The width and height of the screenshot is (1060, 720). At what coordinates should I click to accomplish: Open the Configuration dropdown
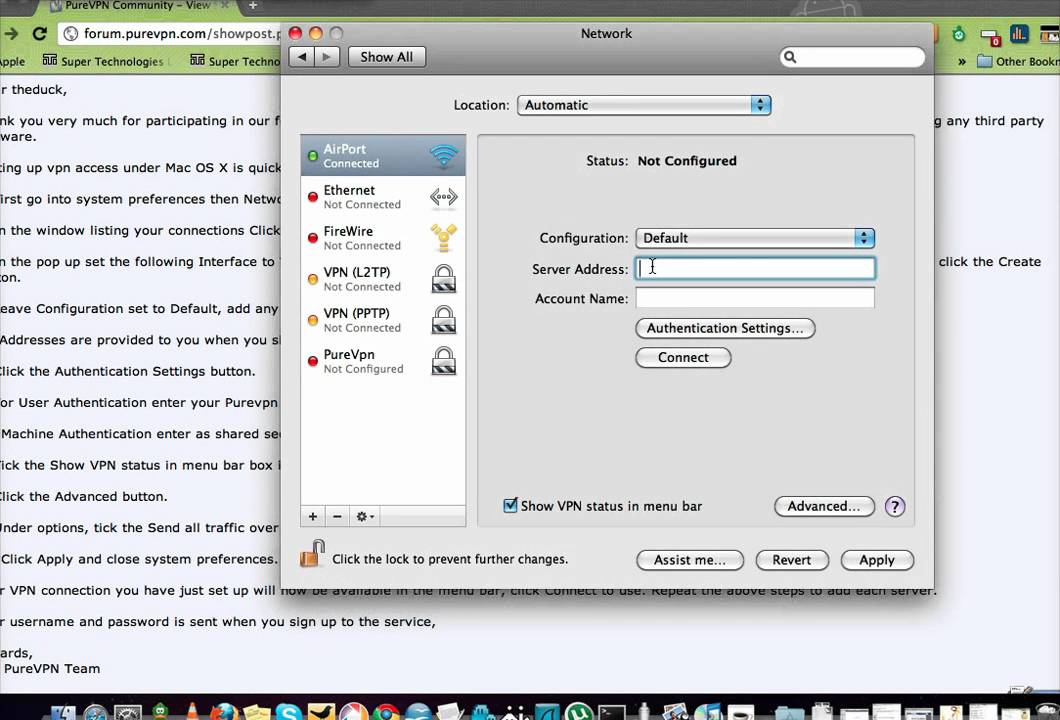point(754,238)
